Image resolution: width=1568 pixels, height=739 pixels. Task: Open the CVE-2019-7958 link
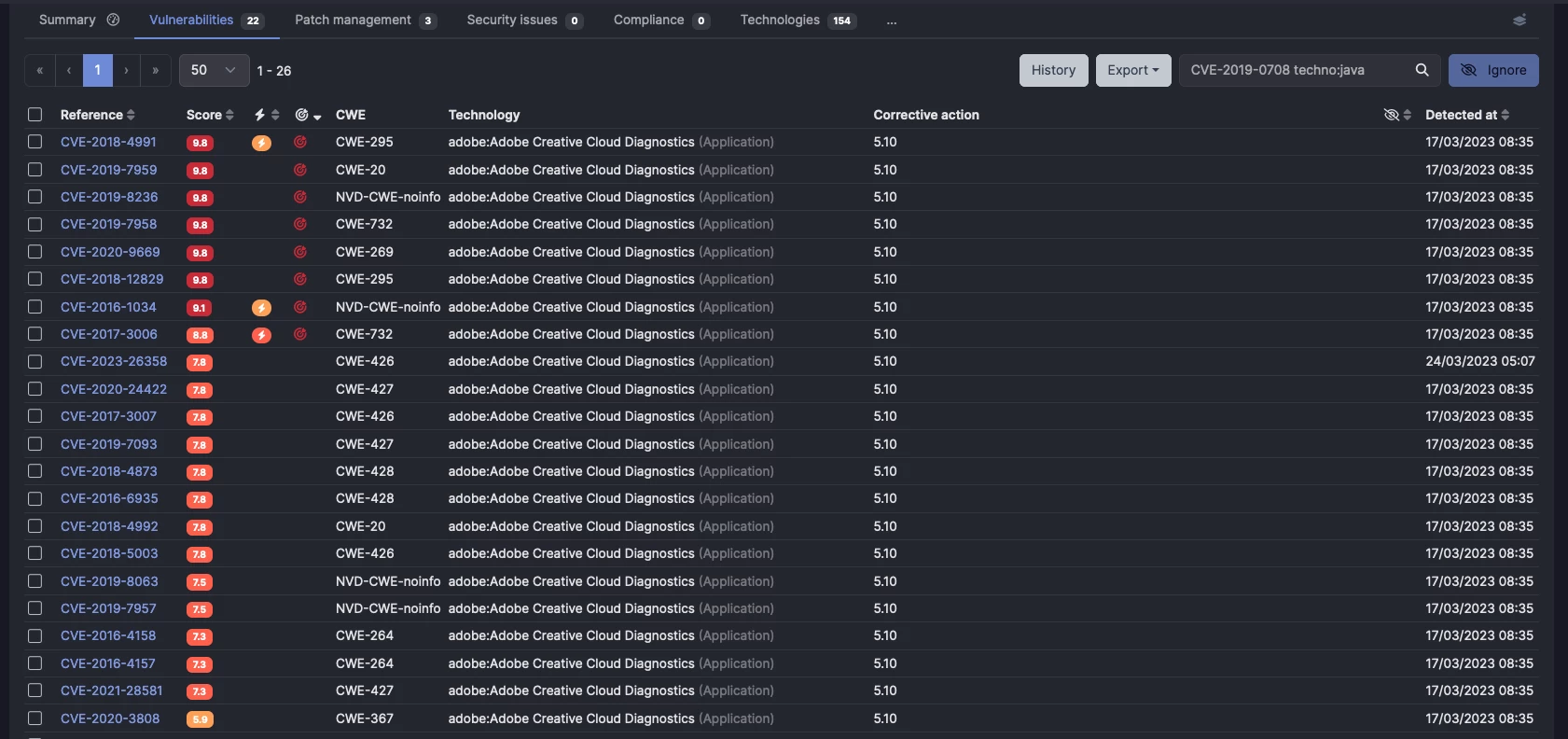tap(108, 224)
